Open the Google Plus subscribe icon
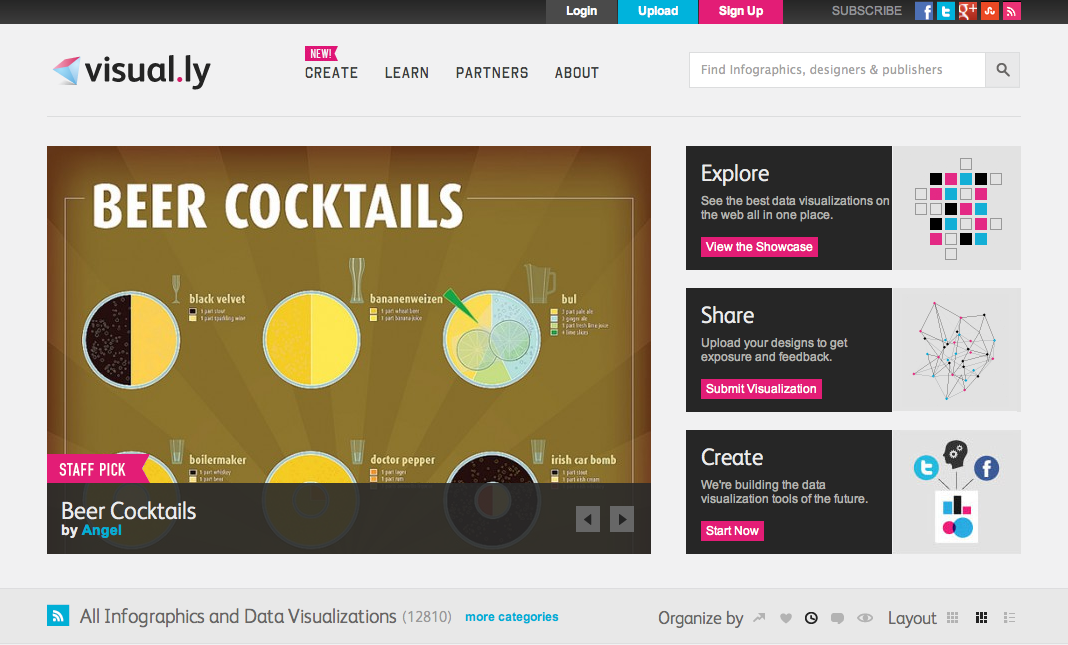This screenshot has width=1068, height=645. pyautogui.click(x=967, y=11)
